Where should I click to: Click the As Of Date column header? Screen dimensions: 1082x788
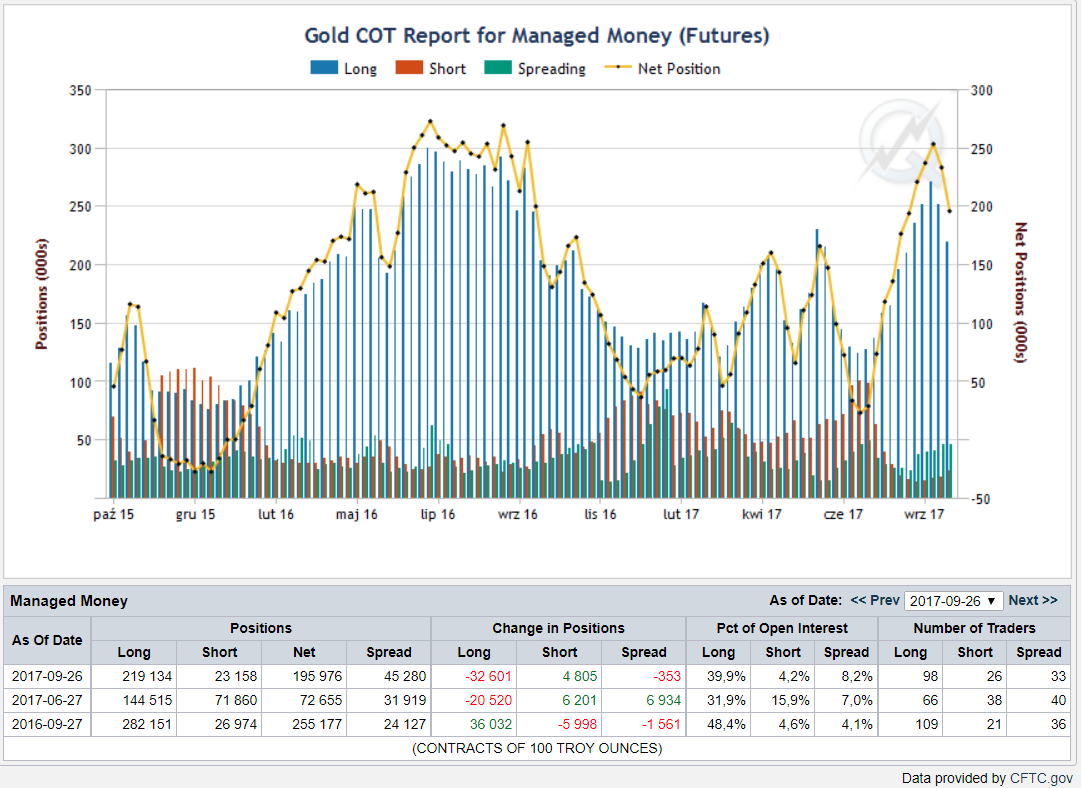pyautogui.click(x=47, y=640)
